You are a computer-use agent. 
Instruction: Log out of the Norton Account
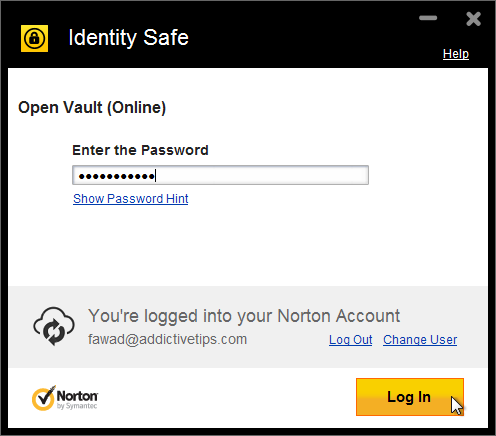[x=350, y=340]
